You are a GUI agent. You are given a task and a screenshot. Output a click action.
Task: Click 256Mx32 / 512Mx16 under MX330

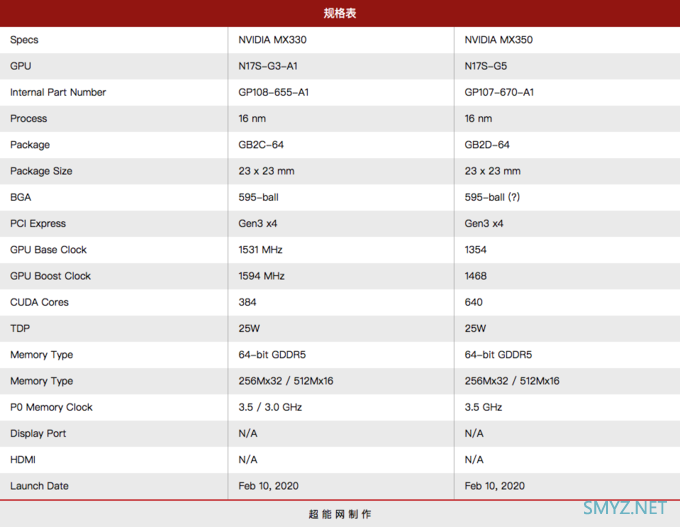[x=286, y=381]
